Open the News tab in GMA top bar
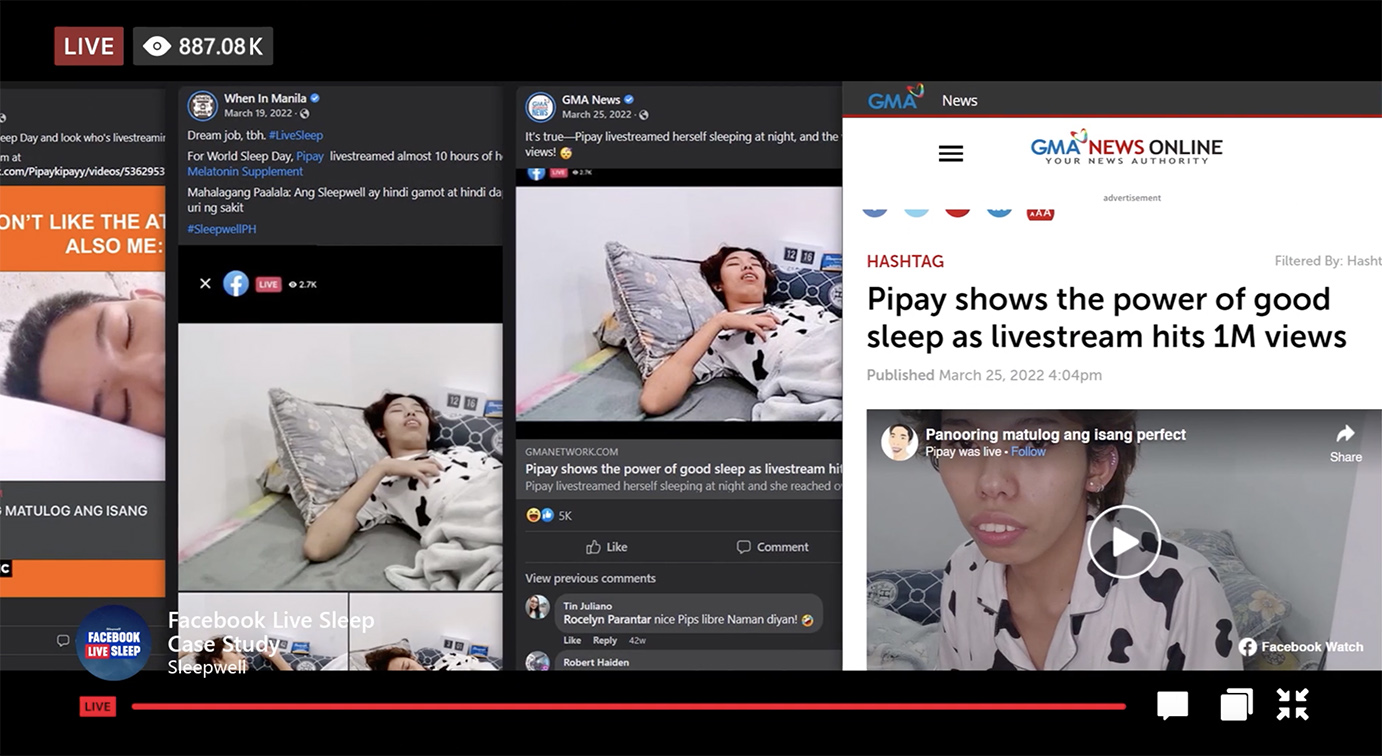The height and width of the screenshot is (756, 1382). (959, 100)
